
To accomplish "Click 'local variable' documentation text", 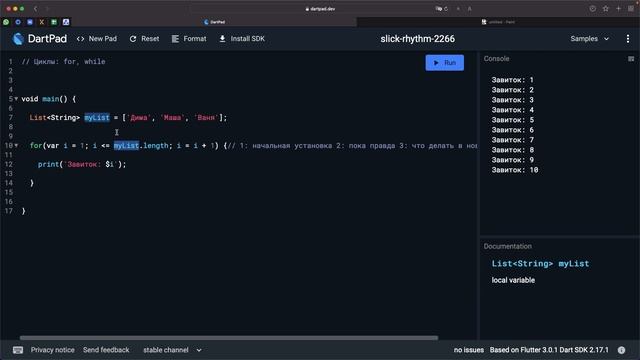I will [513, 280].
